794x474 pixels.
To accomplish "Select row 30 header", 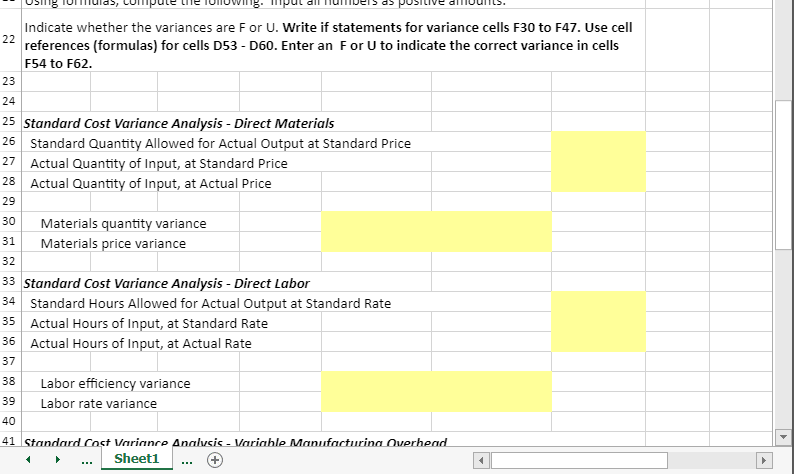I will [x=10, y=221].
